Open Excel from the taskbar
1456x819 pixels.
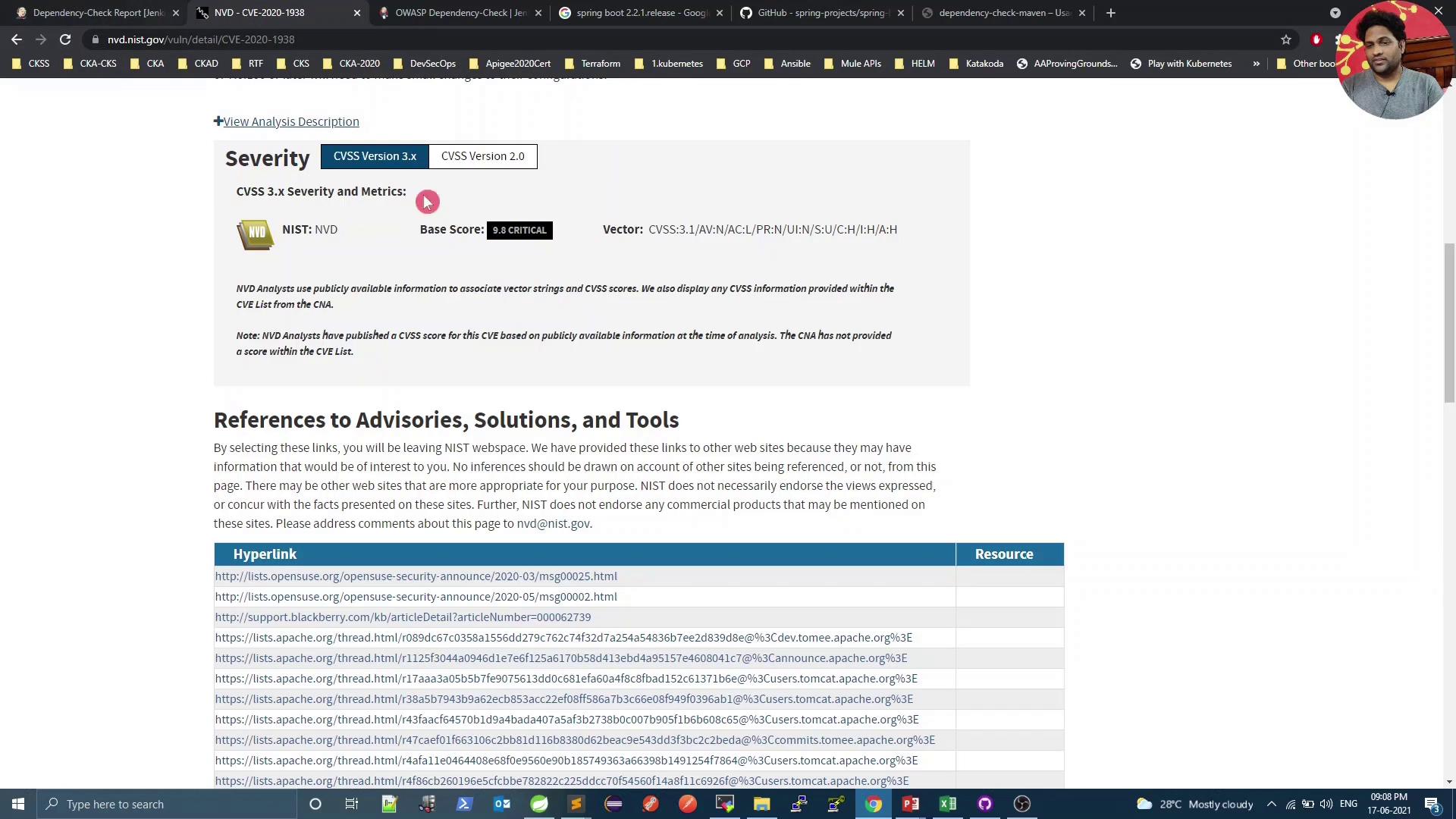coord(948,804)
